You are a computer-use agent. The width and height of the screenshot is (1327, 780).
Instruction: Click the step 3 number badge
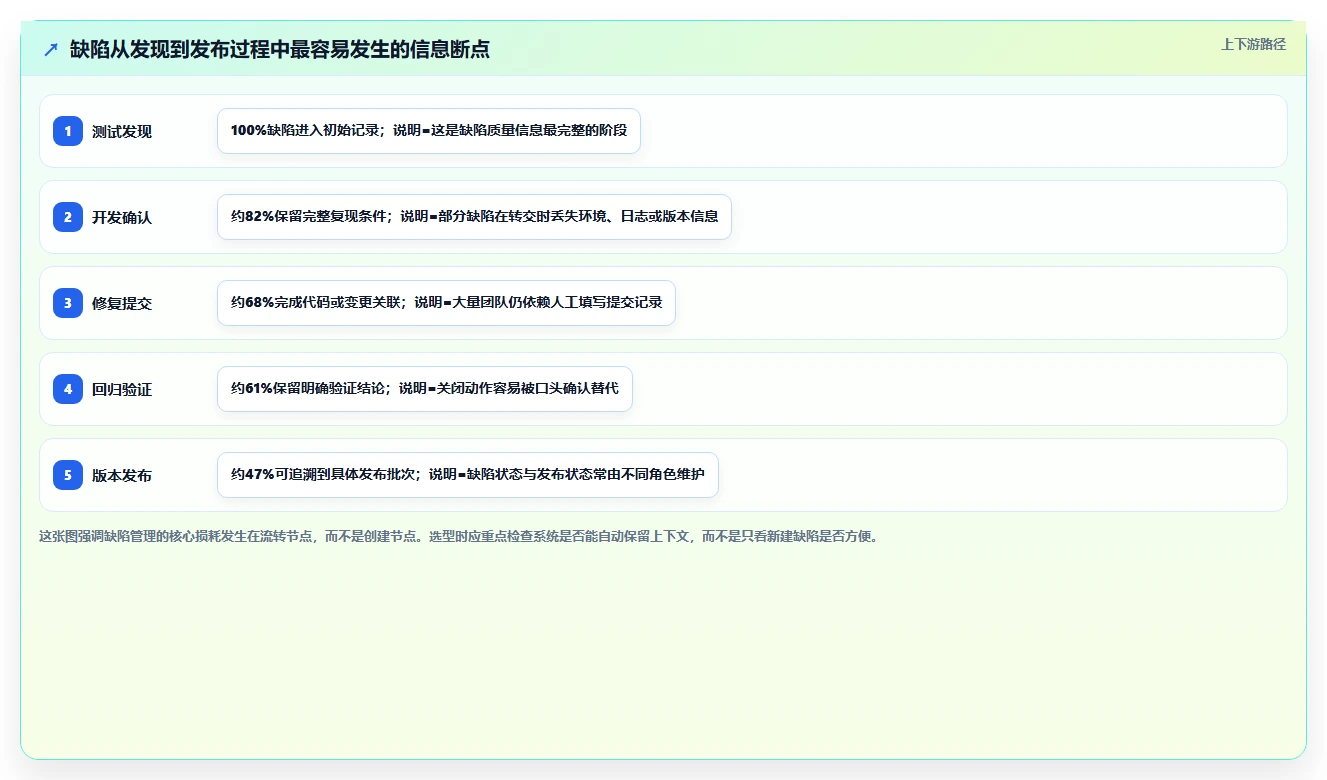[68, 303]
